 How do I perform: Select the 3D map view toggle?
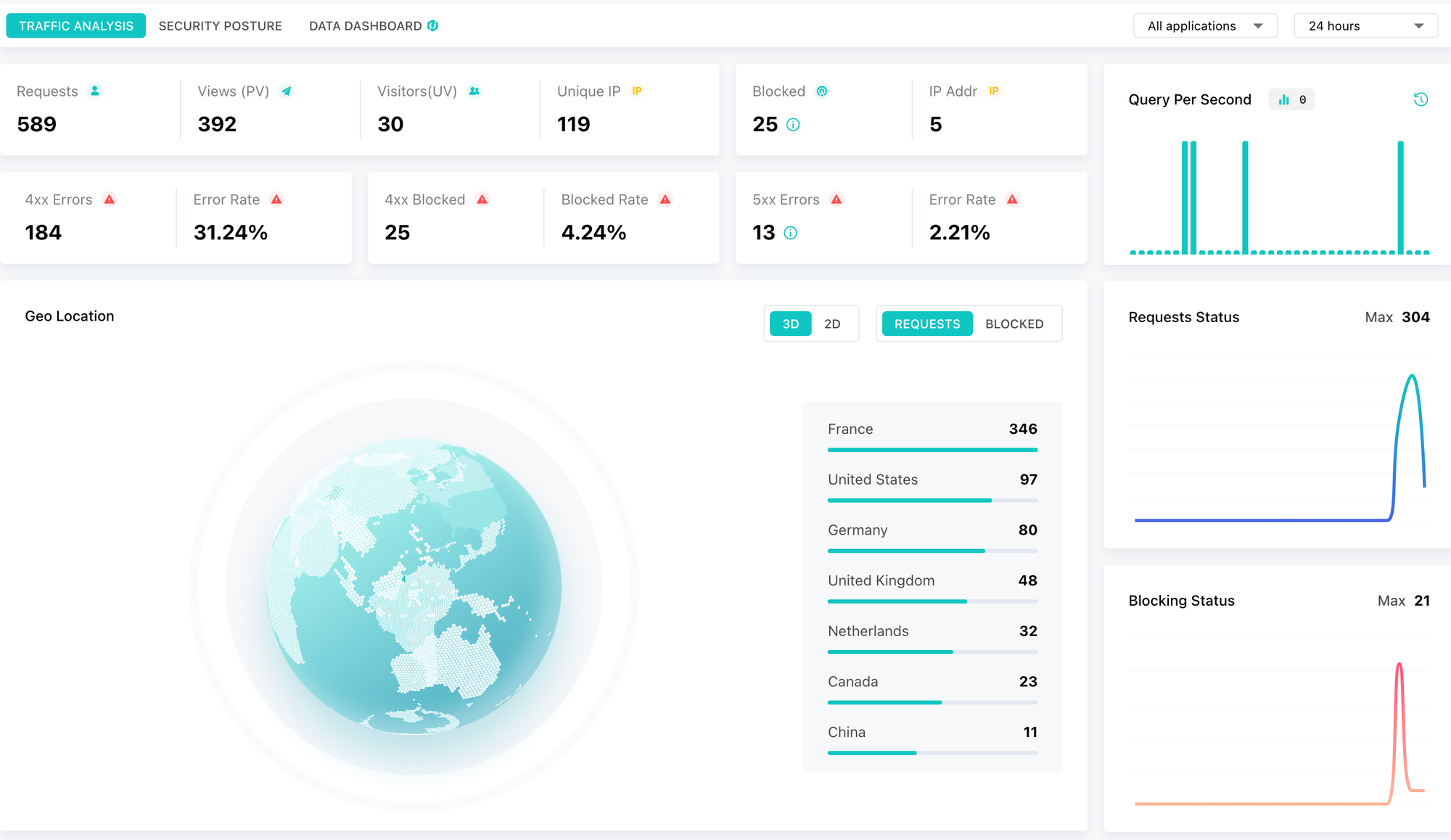790,324
